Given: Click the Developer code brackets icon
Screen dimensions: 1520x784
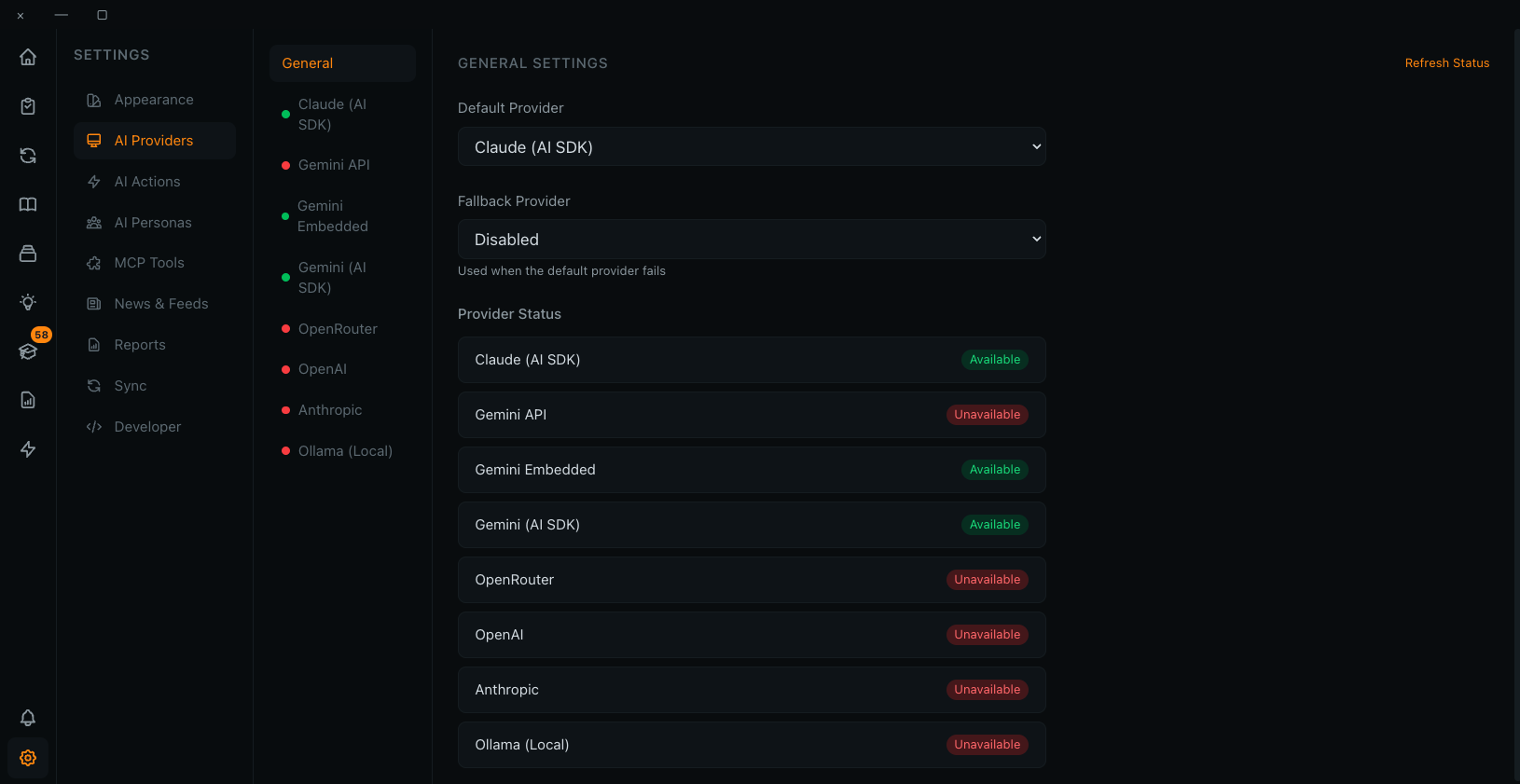Looking at the screenshot, I should point(94,427).
